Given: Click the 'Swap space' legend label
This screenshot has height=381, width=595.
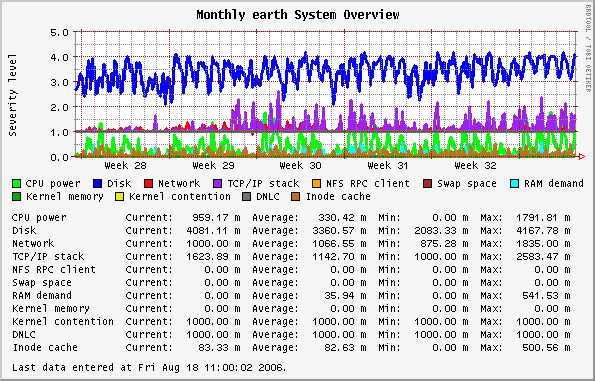Looking at the screenshot, I should (467, 184).
